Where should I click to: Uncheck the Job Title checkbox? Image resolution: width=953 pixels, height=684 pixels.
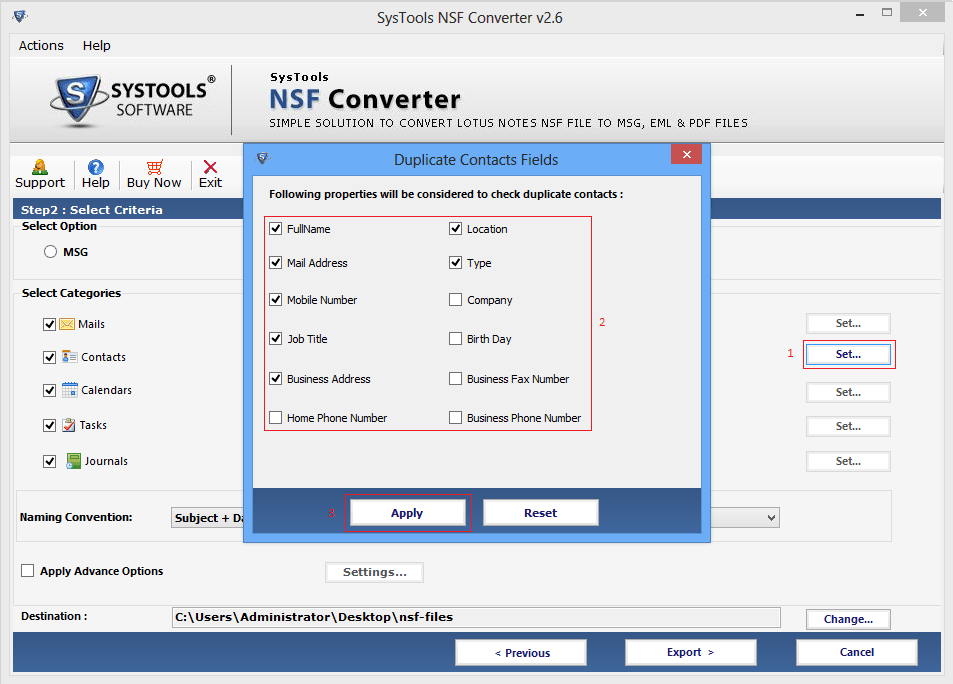[276, 339]
